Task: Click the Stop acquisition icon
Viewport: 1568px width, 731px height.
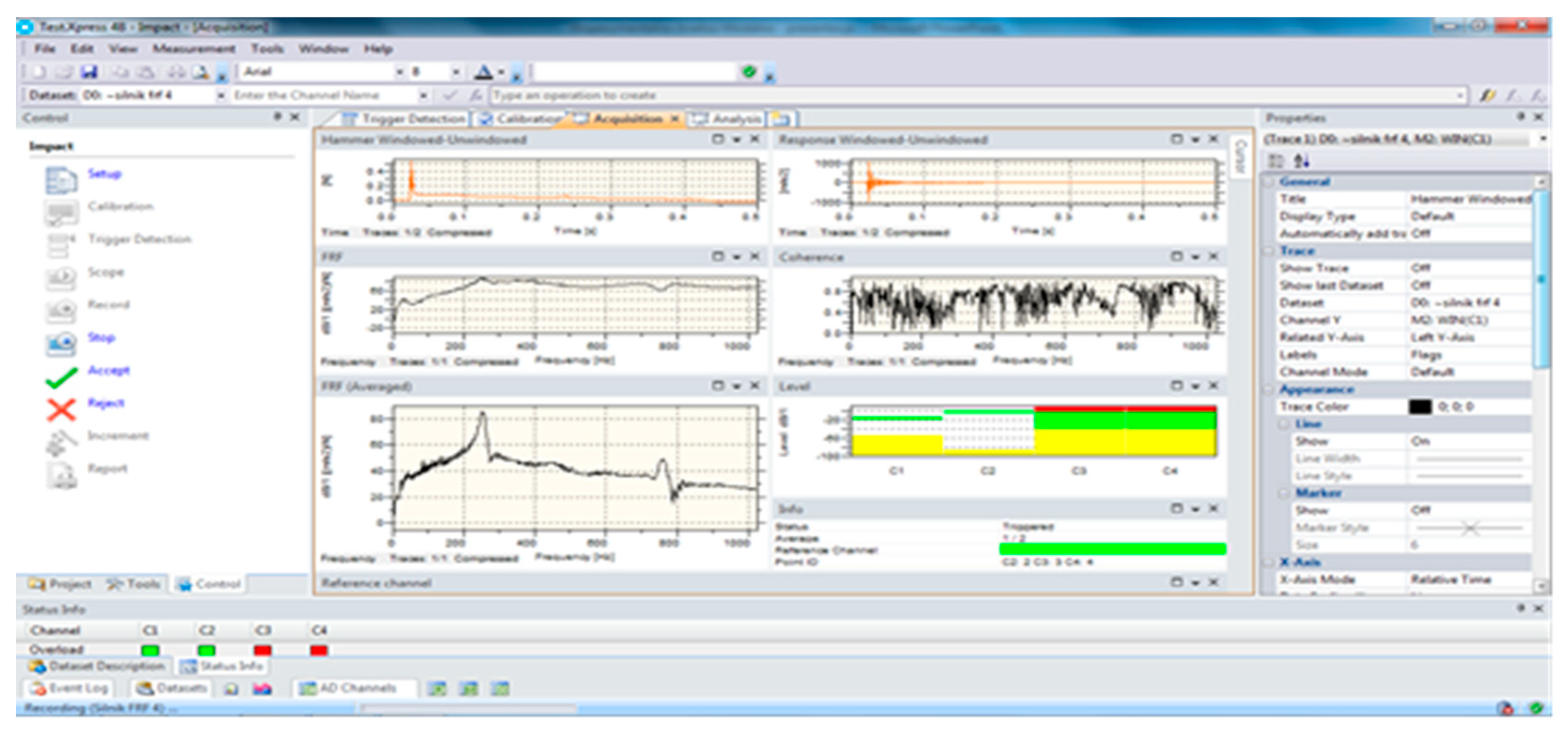Action: tap(61, 344)
